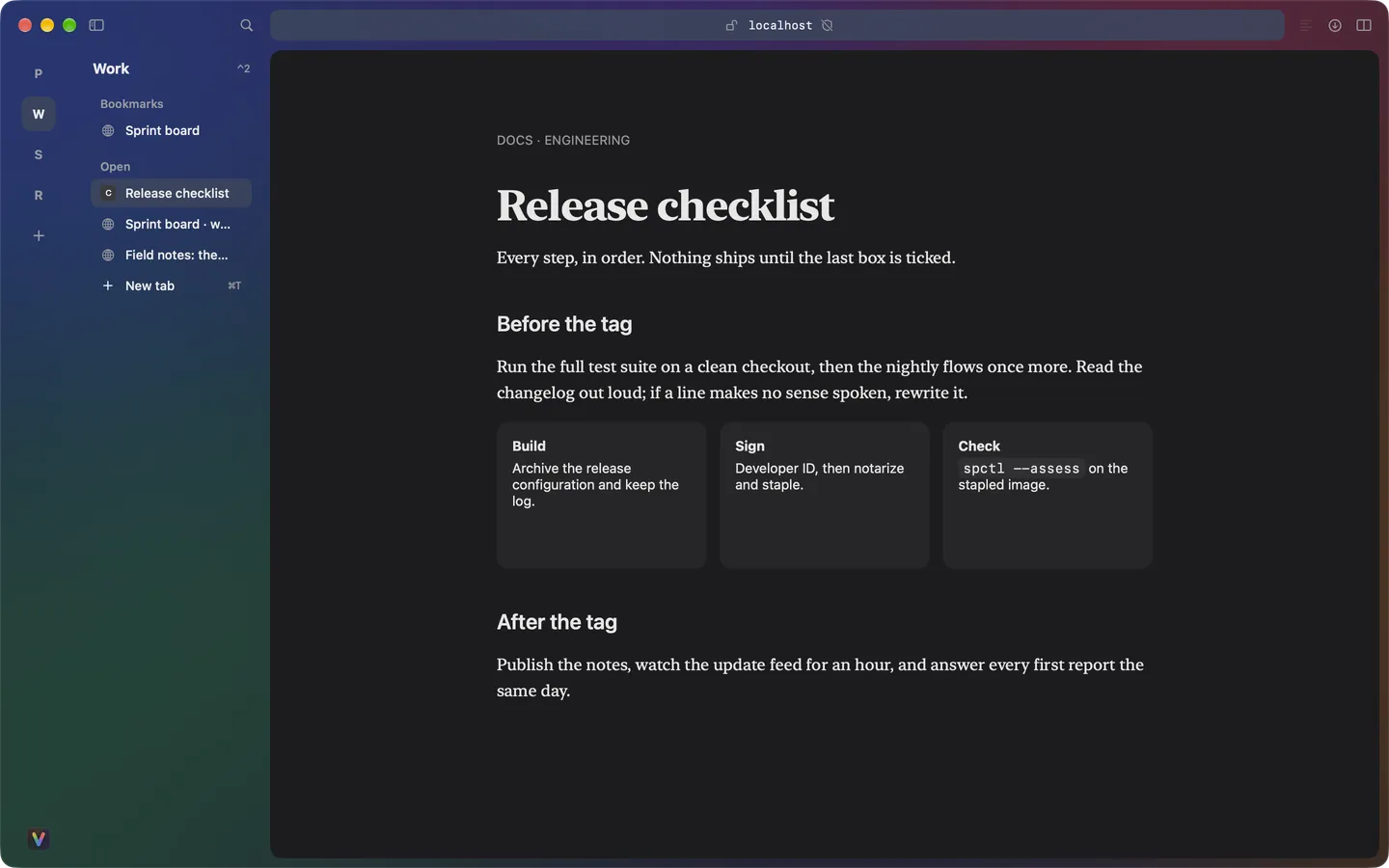Screen dimensions: 1389x868
Task: Click the Work space title
Action: click(x=111, y=68)
